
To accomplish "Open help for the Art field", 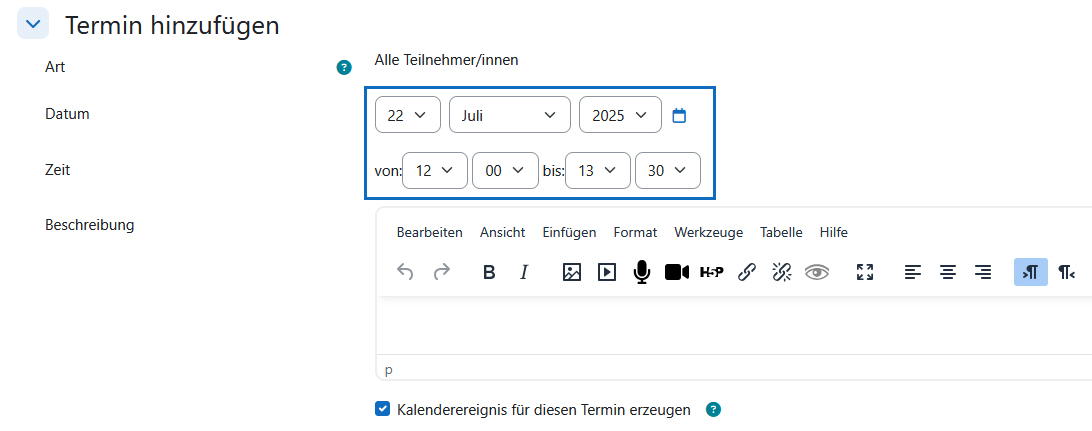I will (x=343, y=68).
